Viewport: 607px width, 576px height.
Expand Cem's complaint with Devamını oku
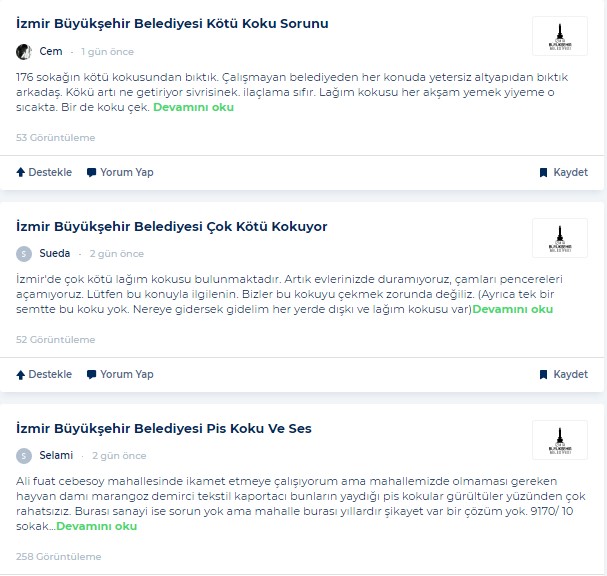tap(194, 107)
